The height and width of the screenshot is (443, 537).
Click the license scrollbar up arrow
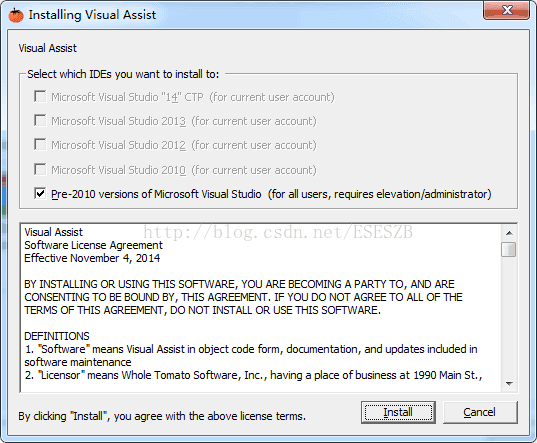(x=509, y=233)
